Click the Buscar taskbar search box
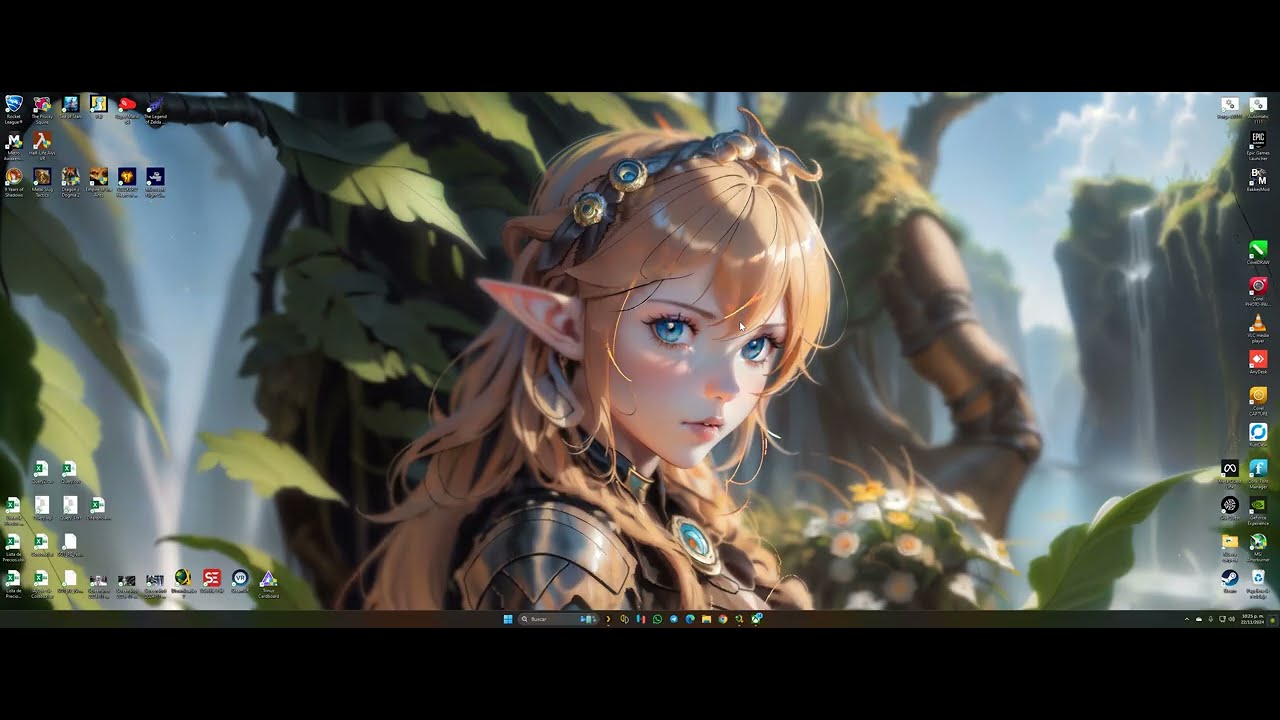This screenshot has height=720, width=1280. coord(558,619)
